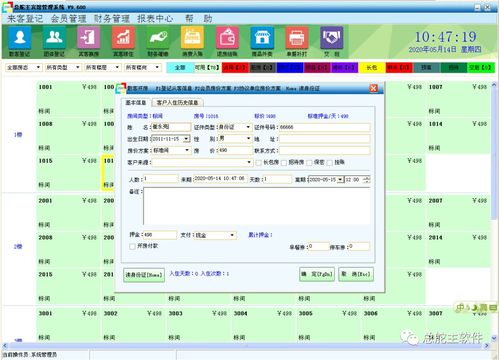The image size is (499, 360).
Task: Tick the 保密 checkbox
Action: [x=309, y=163]
